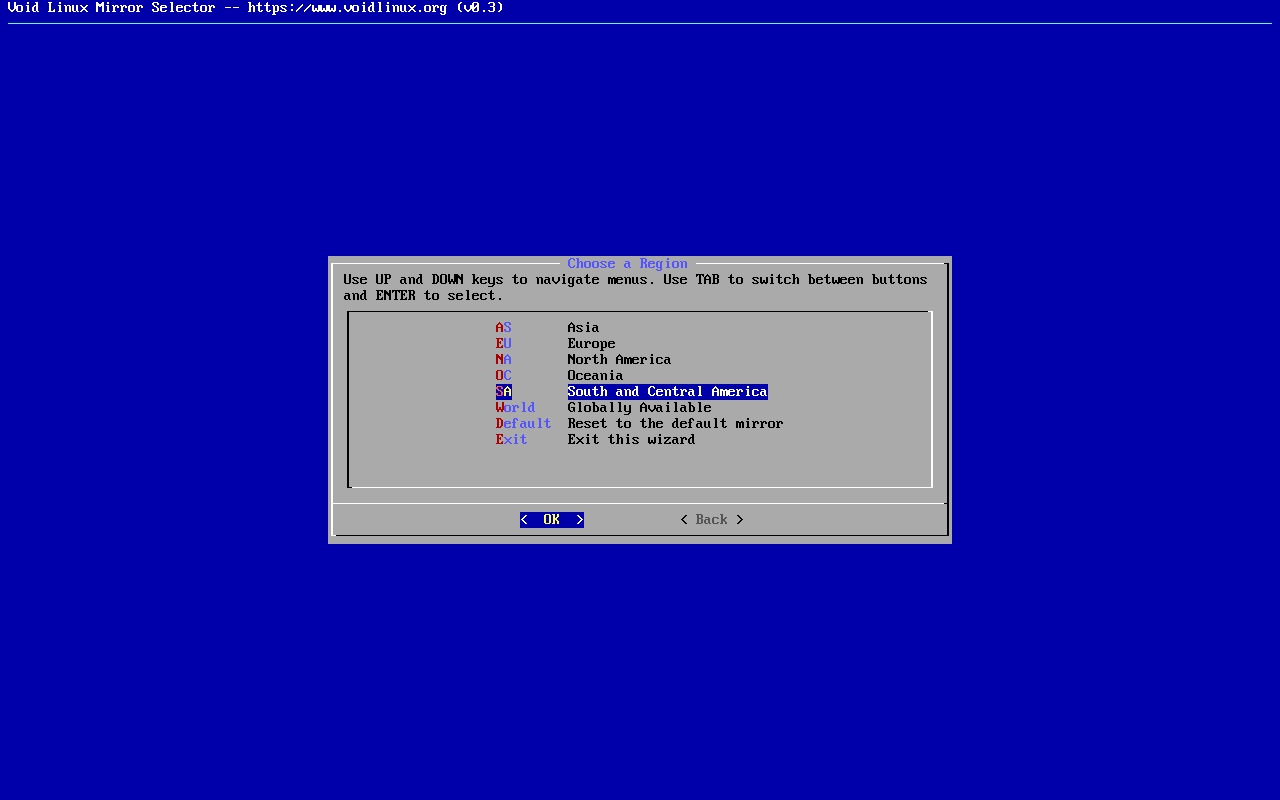Pick the Oceania menu entry
Viewport: 1280px width, 800px height.
595,375
